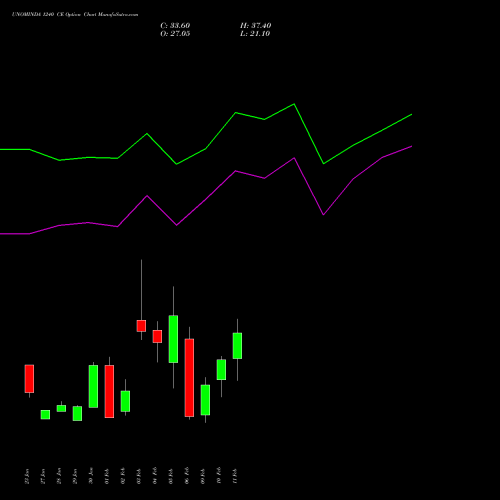This screenshot has width=500, height=500.
Task: Select the 28 Jan date label
Action: click(x=59, y=476)
